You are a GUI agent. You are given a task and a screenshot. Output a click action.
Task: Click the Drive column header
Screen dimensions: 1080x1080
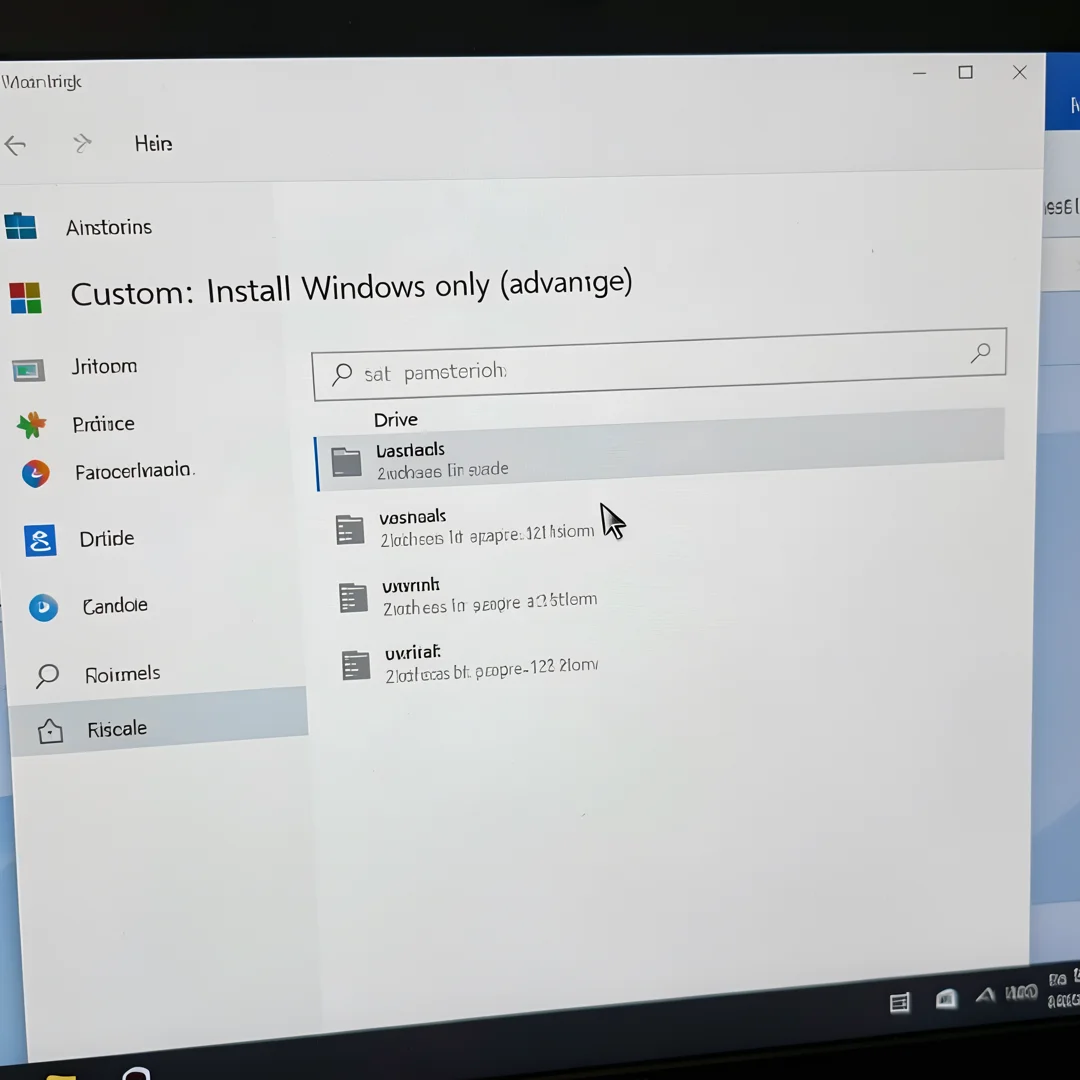tap(395, 419)
